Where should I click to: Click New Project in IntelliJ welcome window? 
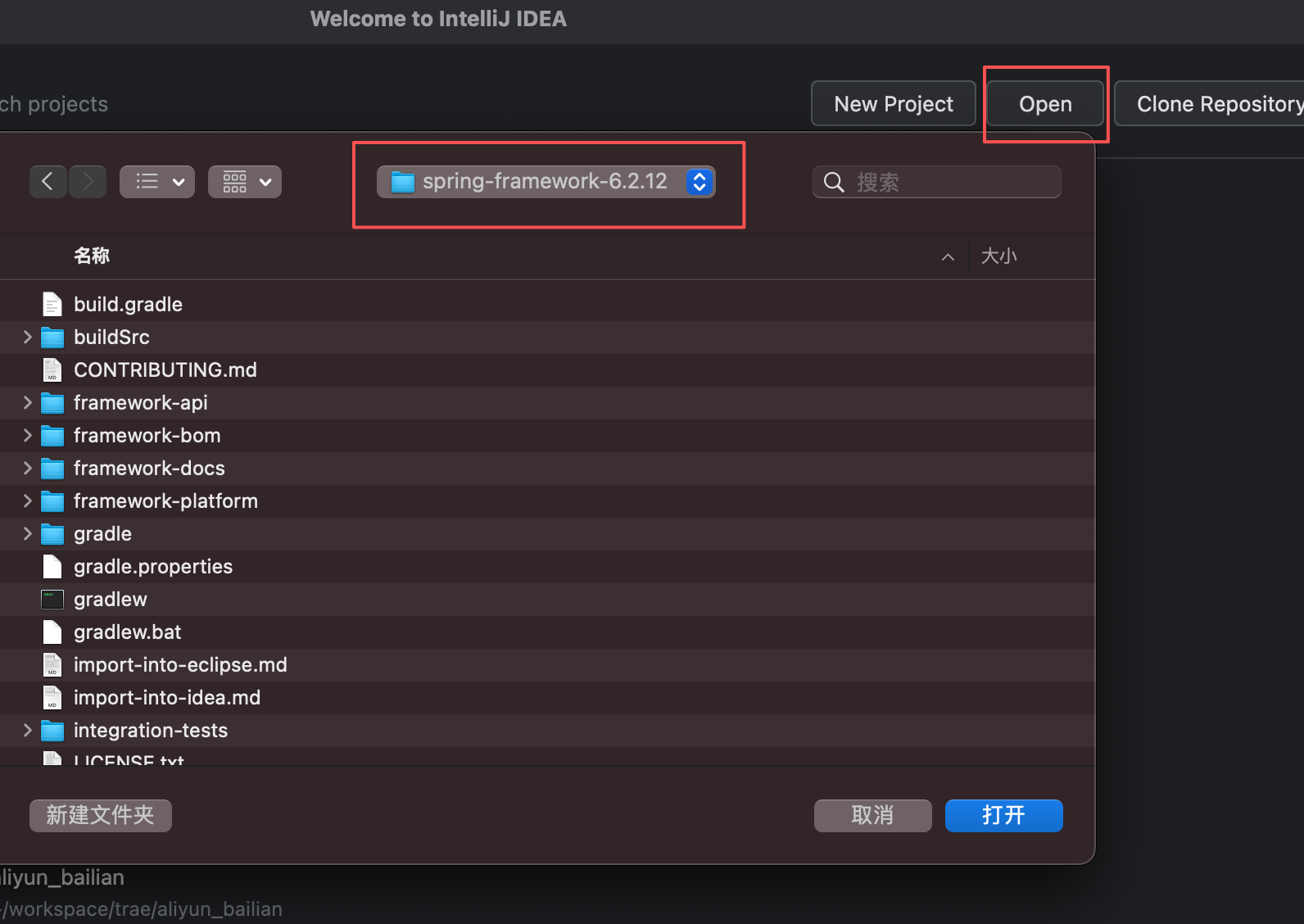pos(894,104)
